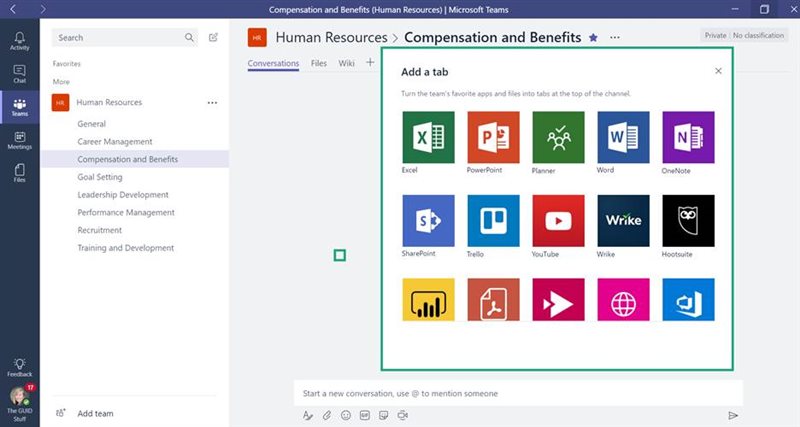Click the More label
Image resolution: width=800 pixels, height=427 pixels.
(x=61, y=82)
